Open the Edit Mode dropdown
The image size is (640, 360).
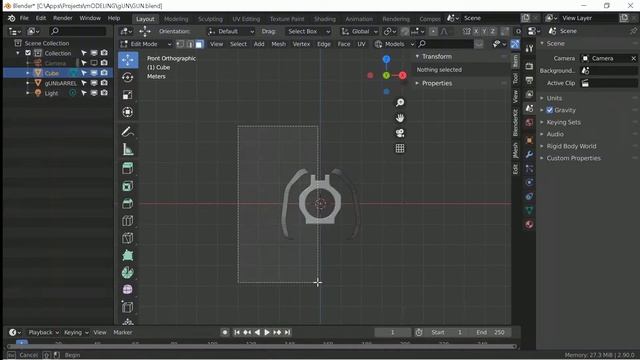pos(145,44)
